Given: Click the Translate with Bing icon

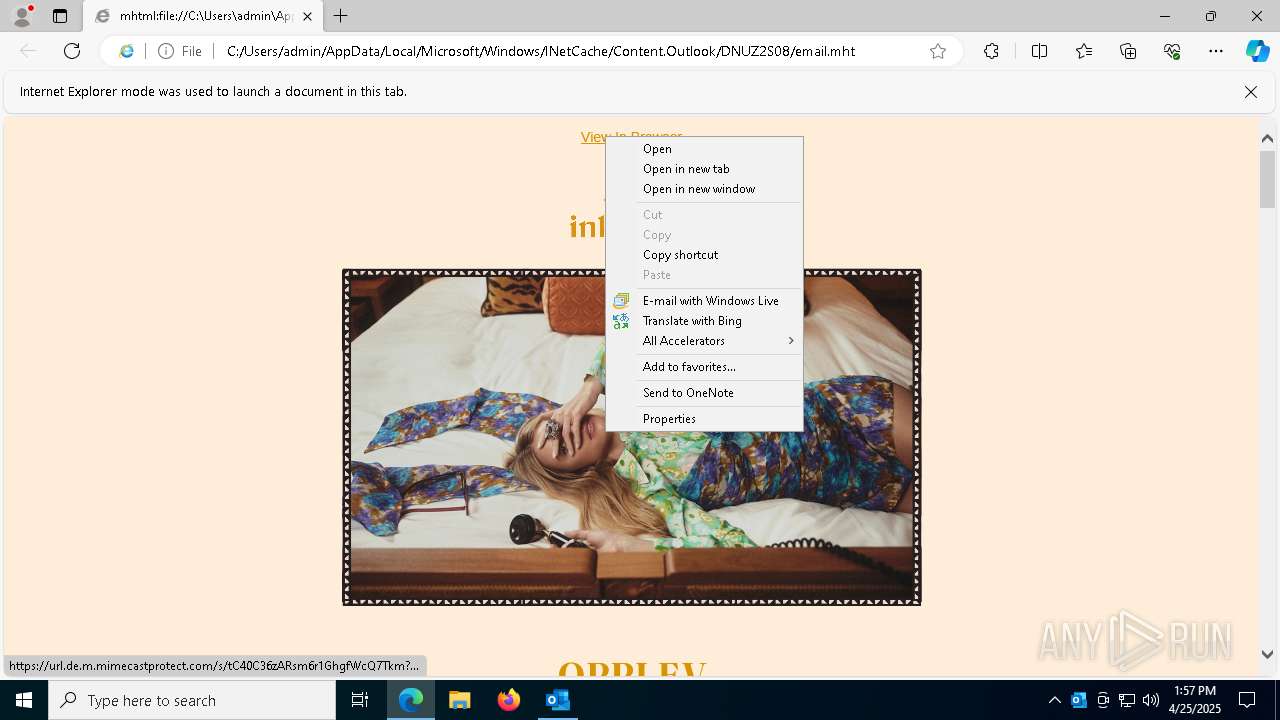Looking at the screenshot, I should [x=621, y=321].
